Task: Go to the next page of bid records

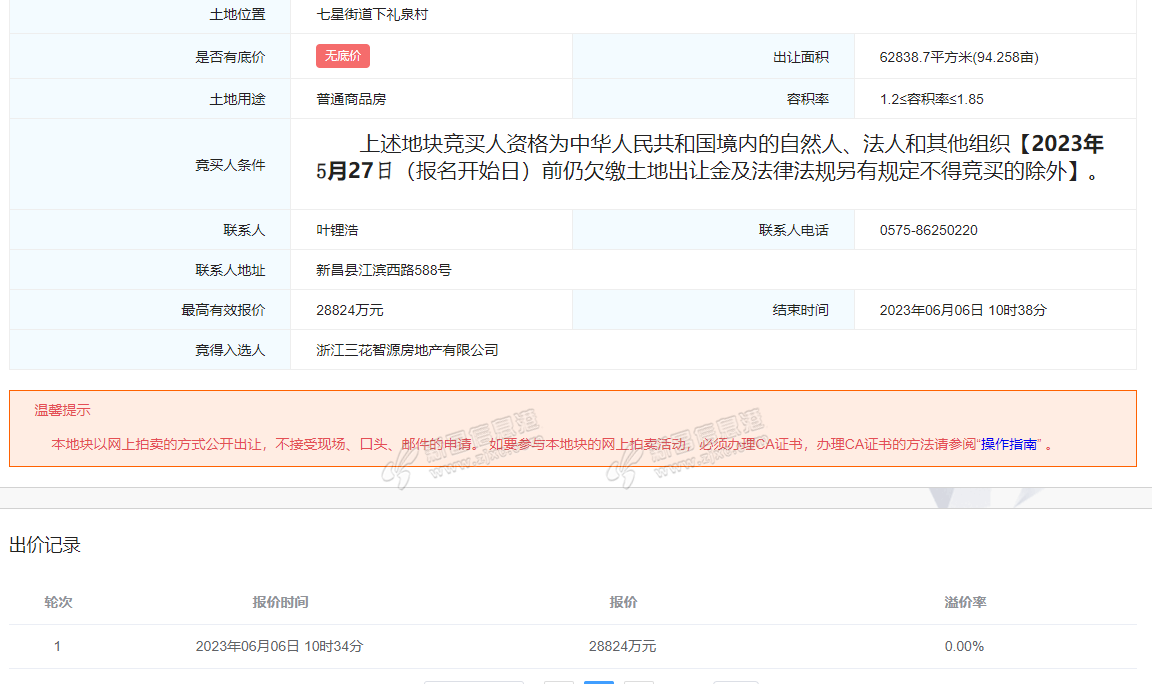Action: coord(638,682)
